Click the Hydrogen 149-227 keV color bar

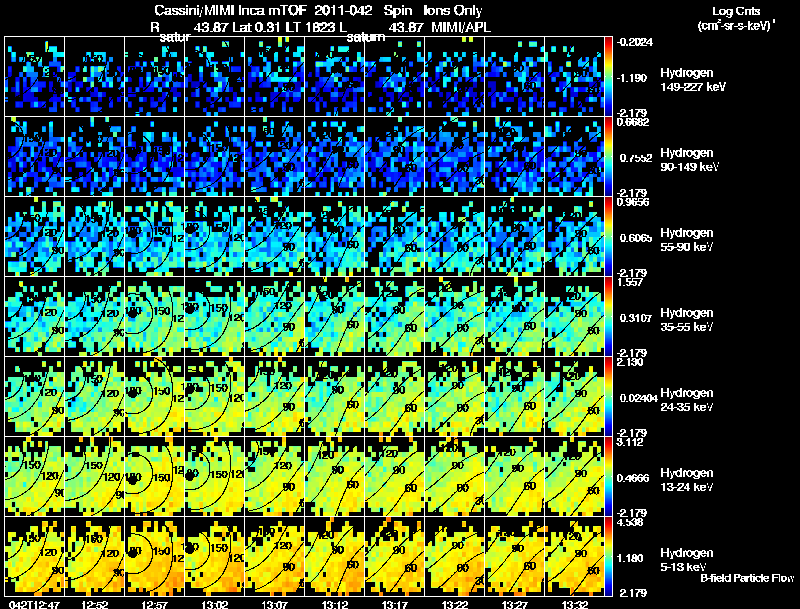point(608,77)
